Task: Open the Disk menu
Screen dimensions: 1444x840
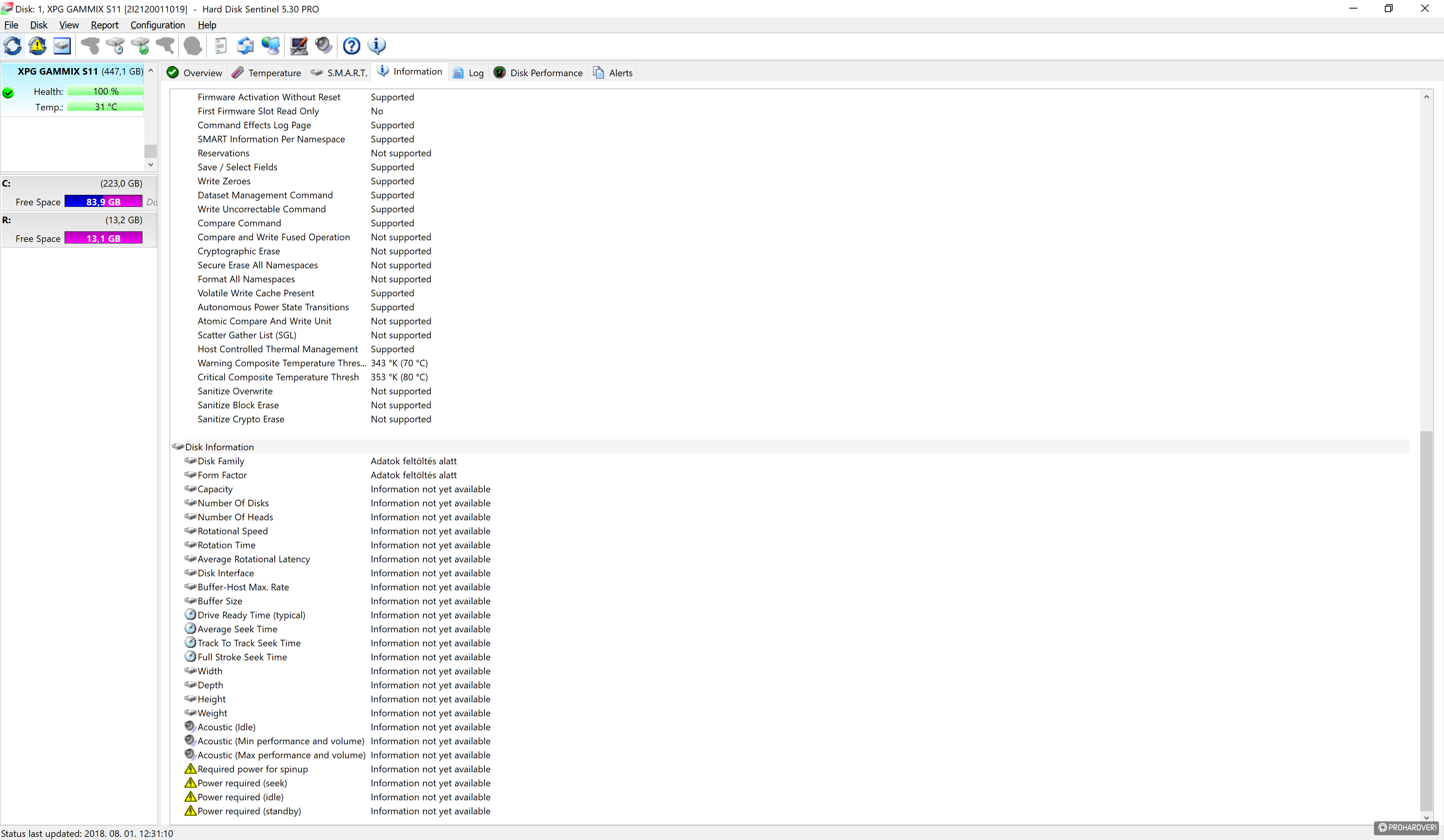Action: (39, 25)
